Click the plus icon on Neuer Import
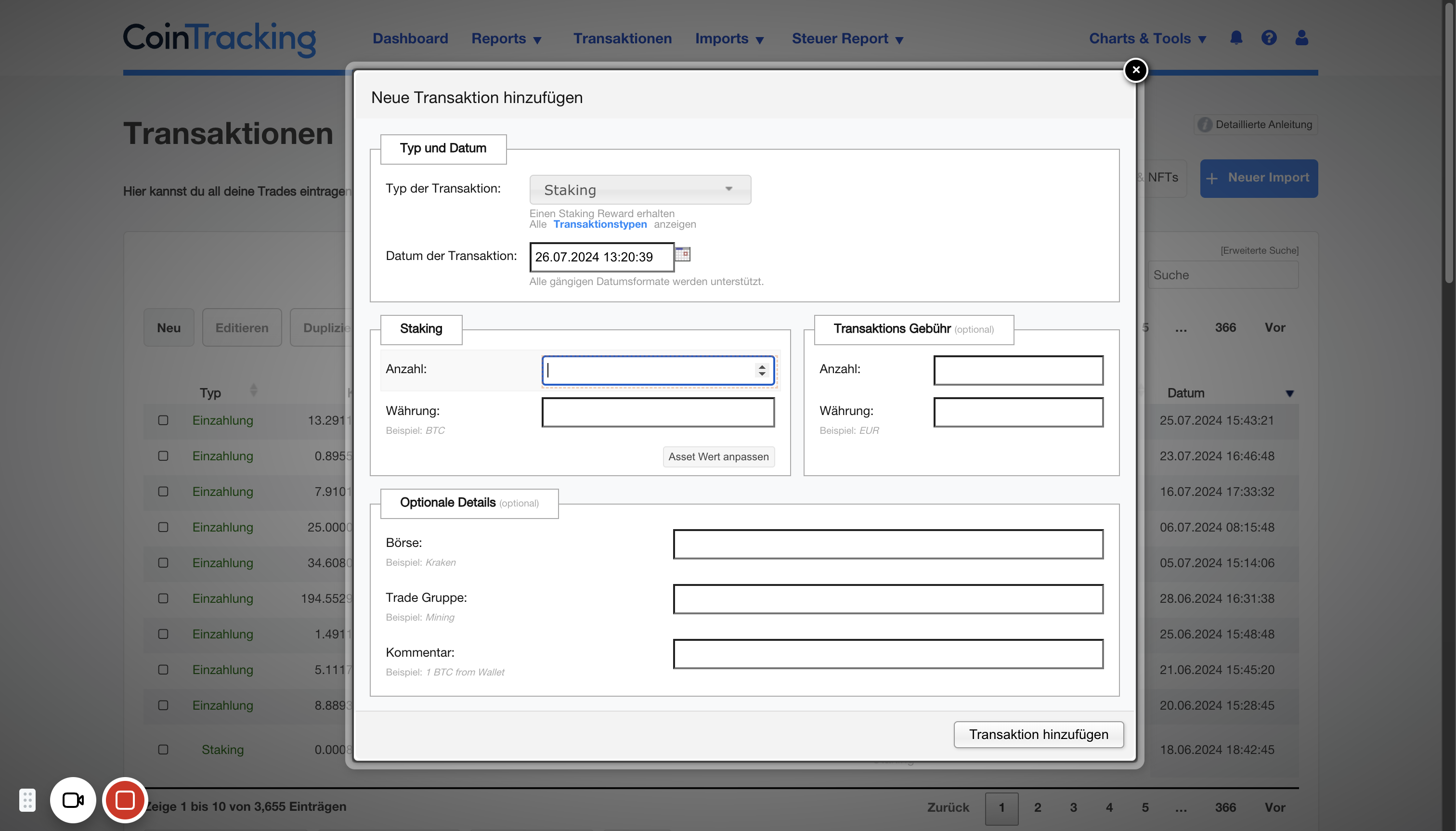This screenshot has height=831, width=1456. (x=1212, y=178)
